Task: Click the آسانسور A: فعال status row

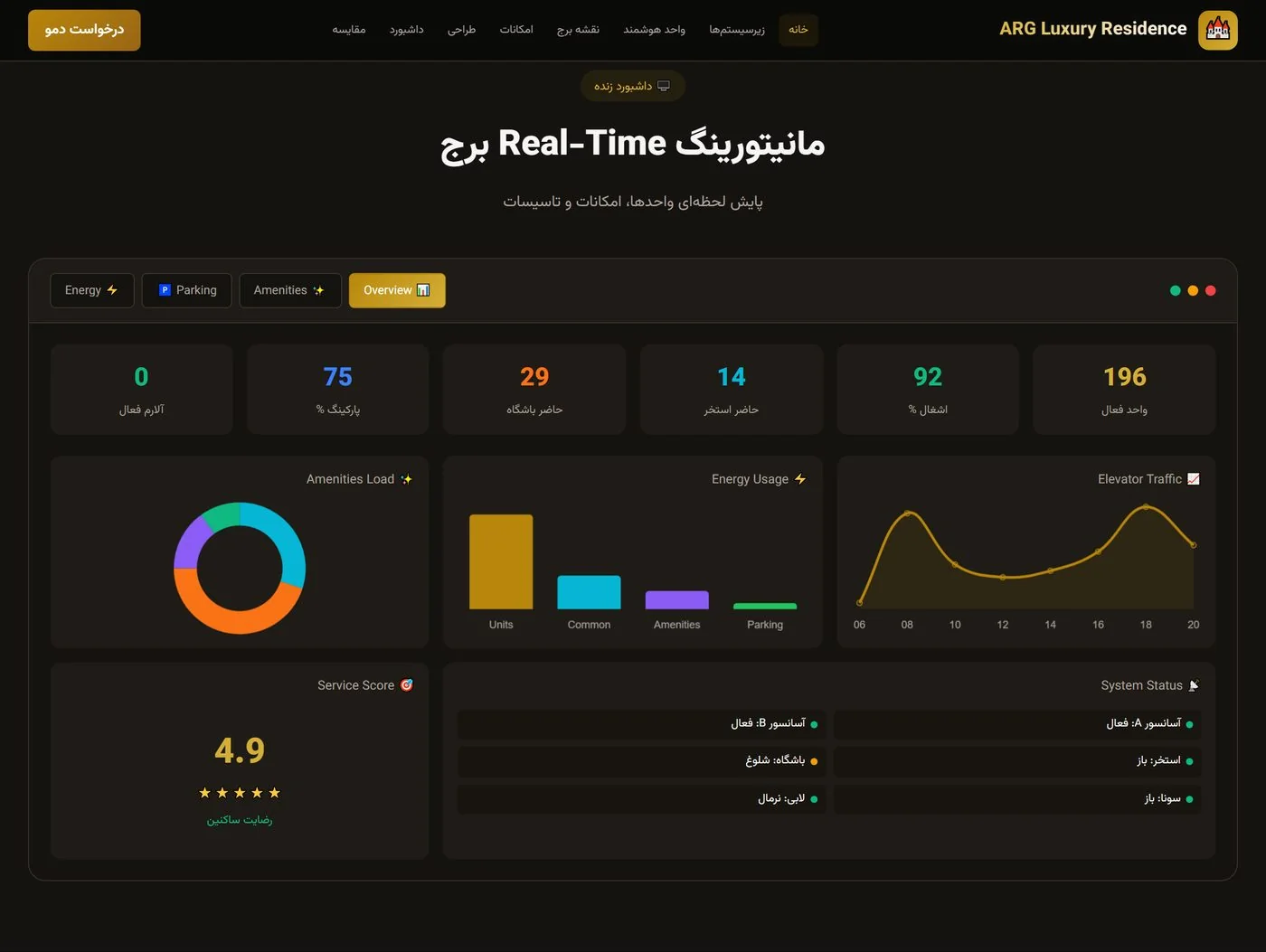Action: 1017,724
